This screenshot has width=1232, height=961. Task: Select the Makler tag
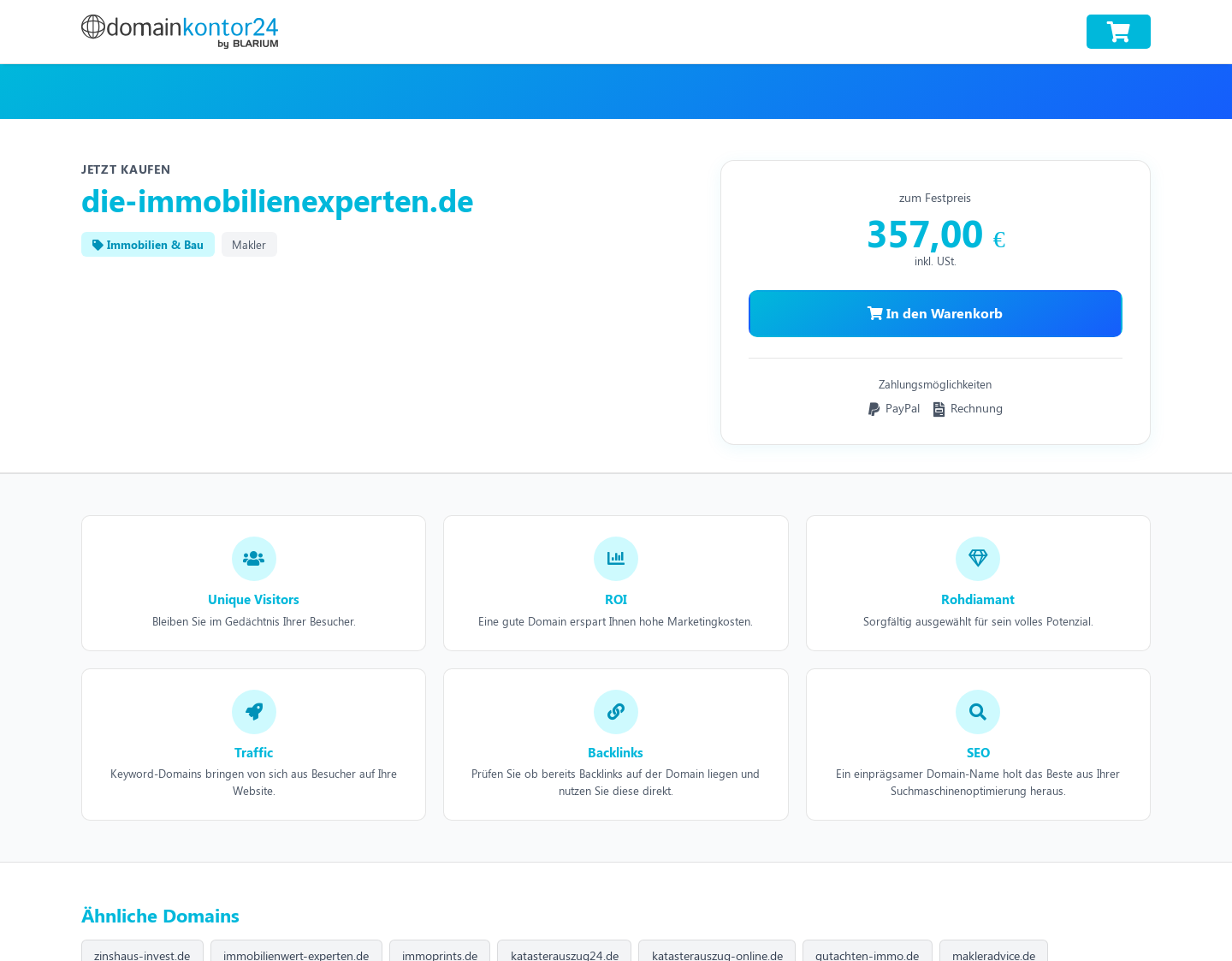point(249,245)
